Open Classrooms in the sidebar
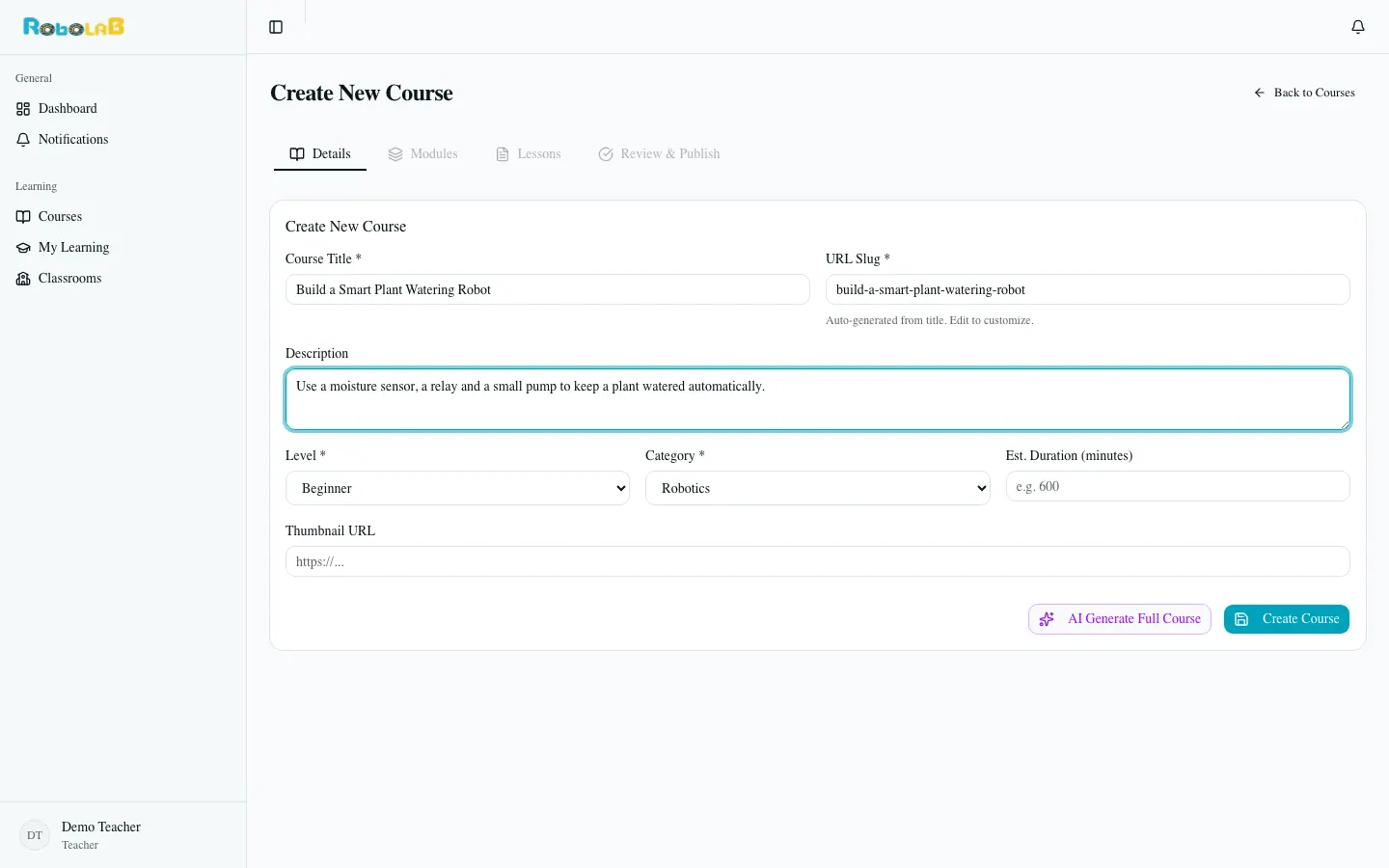1389x868 pixels. (123, 279)
